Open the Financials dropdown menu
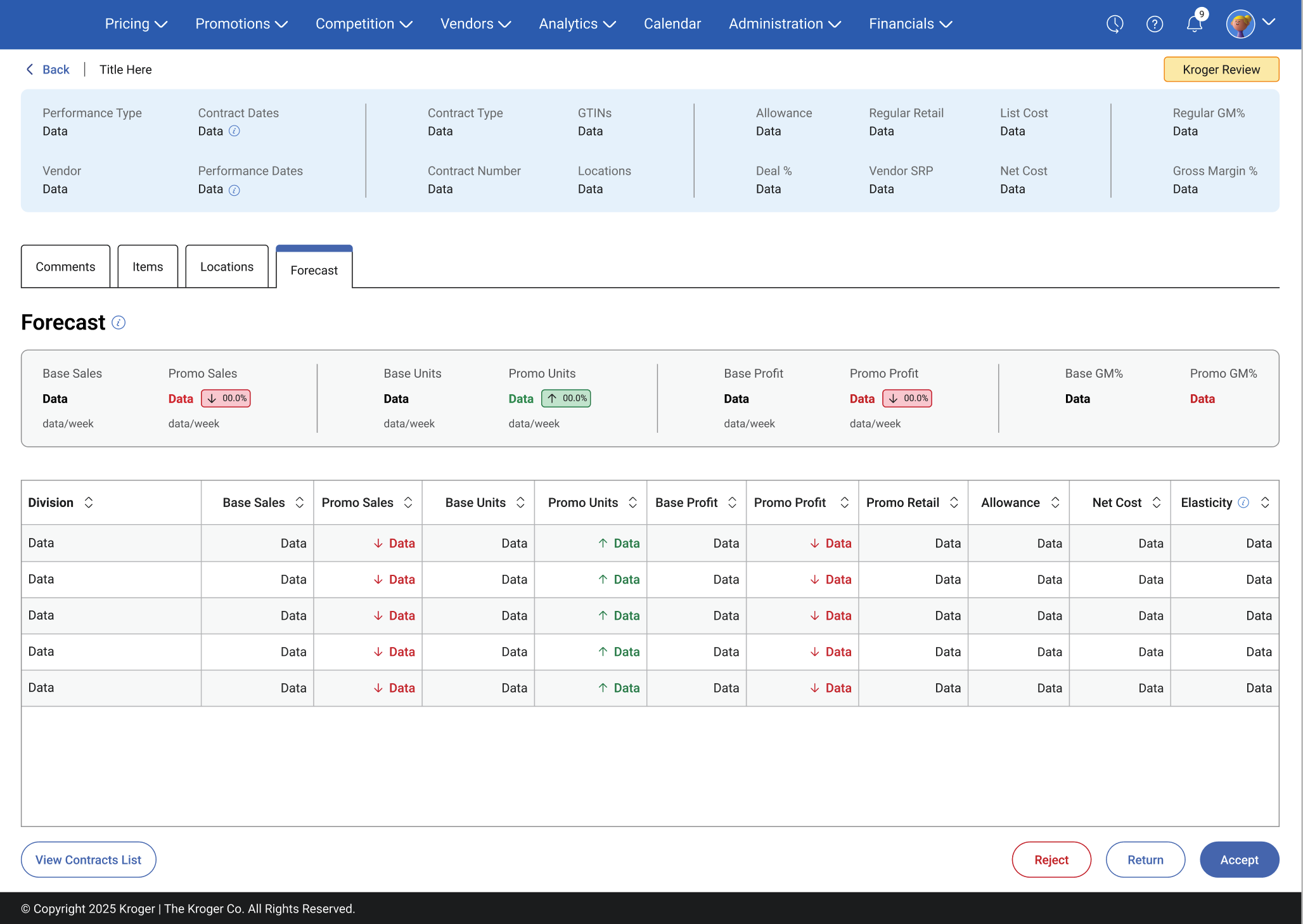This screenshot has width=1303, height=924. (x=910, y=24)
